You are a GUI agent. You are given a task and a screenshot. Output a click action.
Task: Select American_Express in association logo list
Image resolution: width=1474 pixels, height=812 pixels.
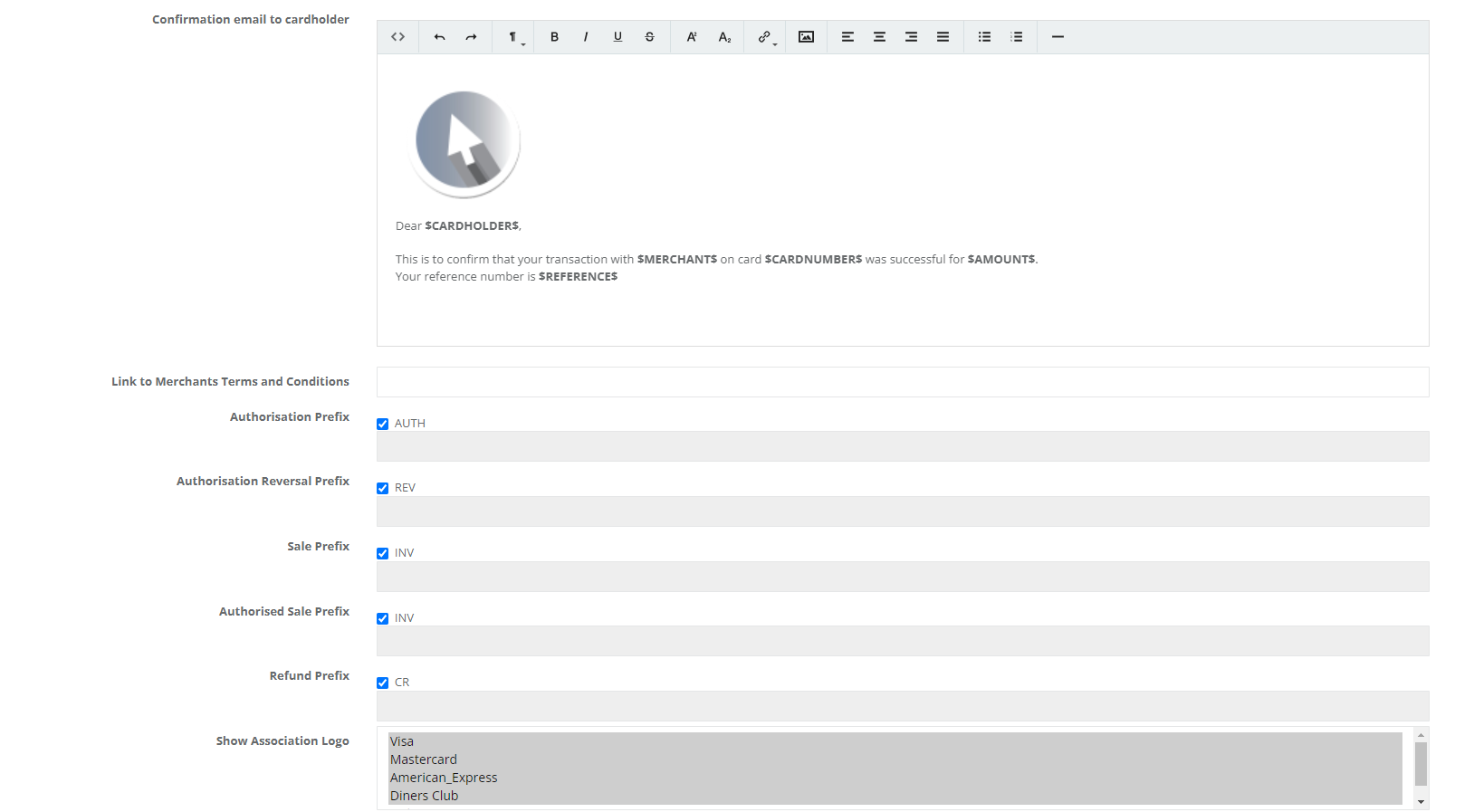895,778
